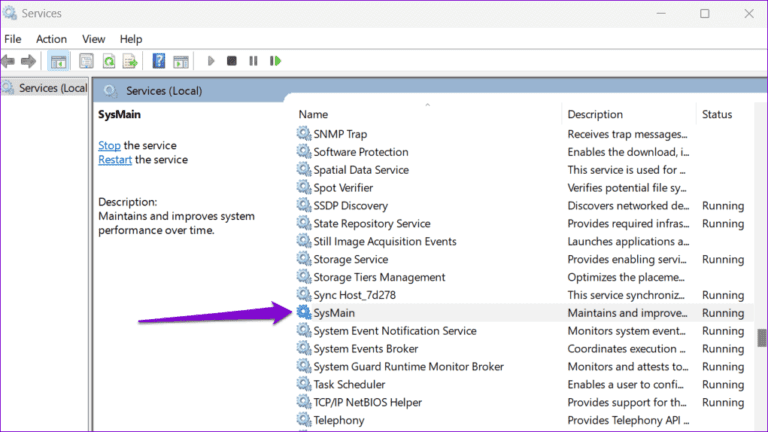Open the View menu

click(x=93, y=38)
